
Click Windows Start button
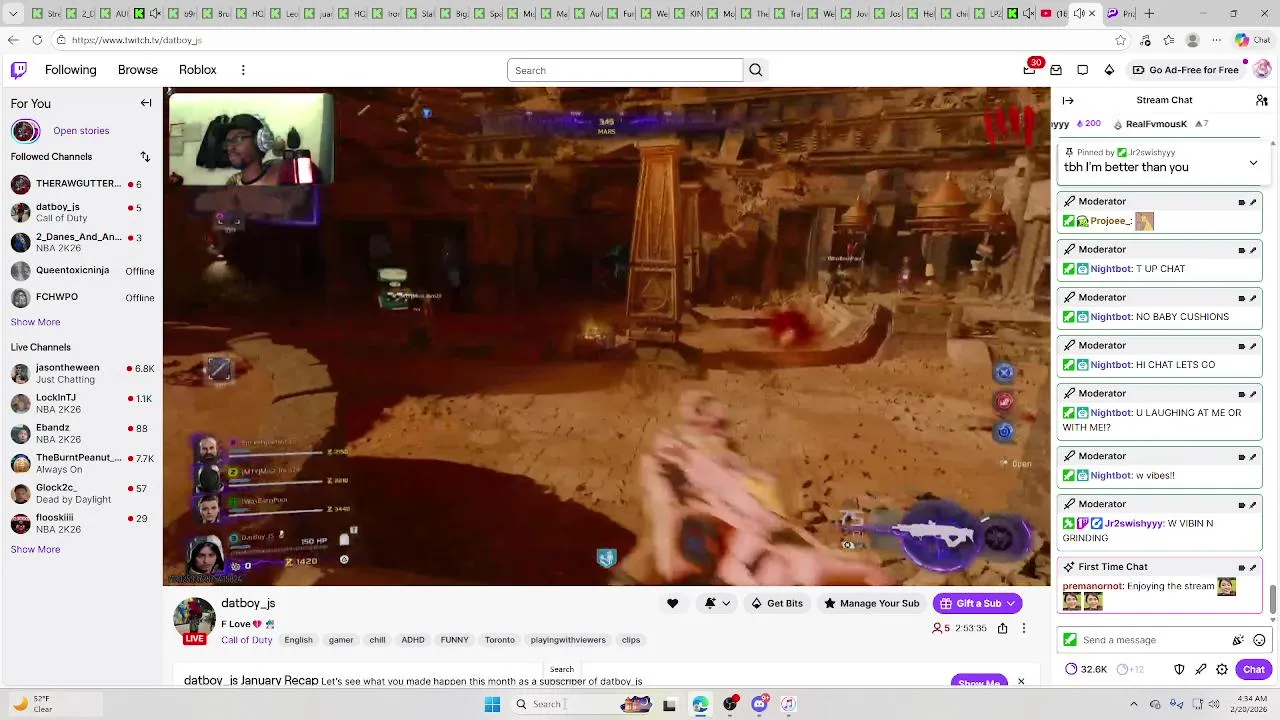[x=492, y=704]
